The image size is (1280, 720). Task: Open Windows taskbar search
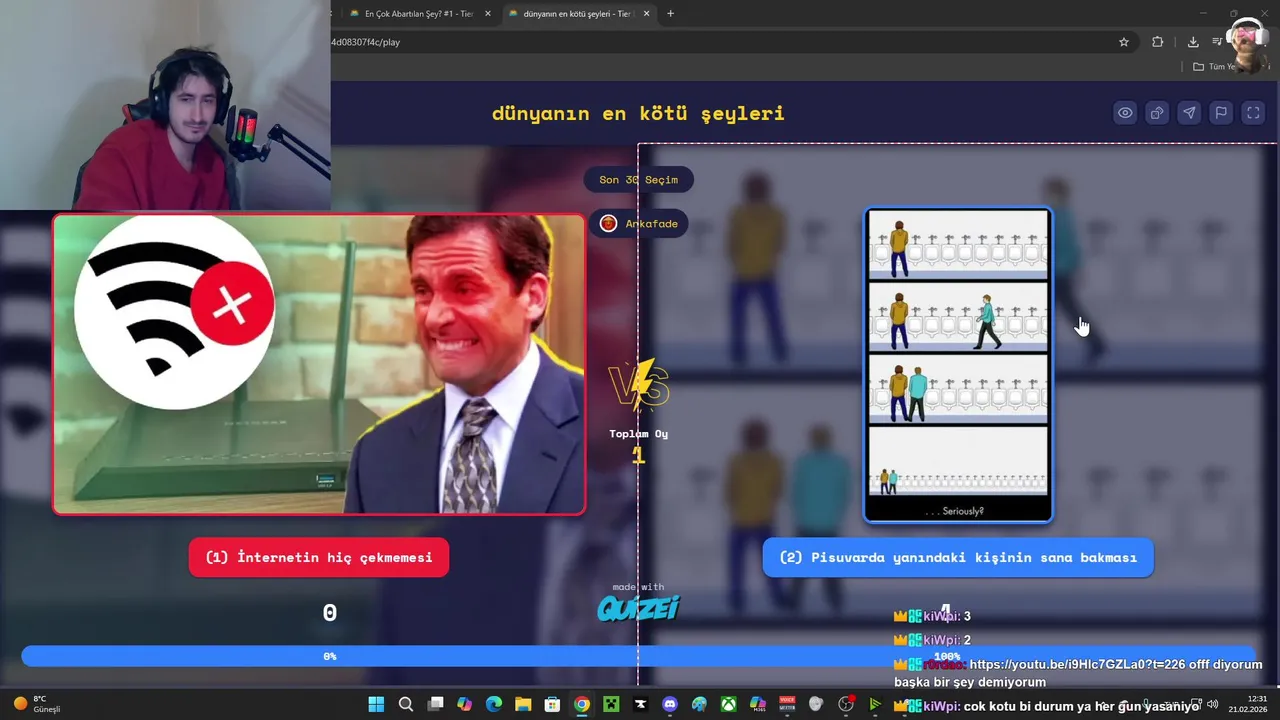[x=405, y=704]
